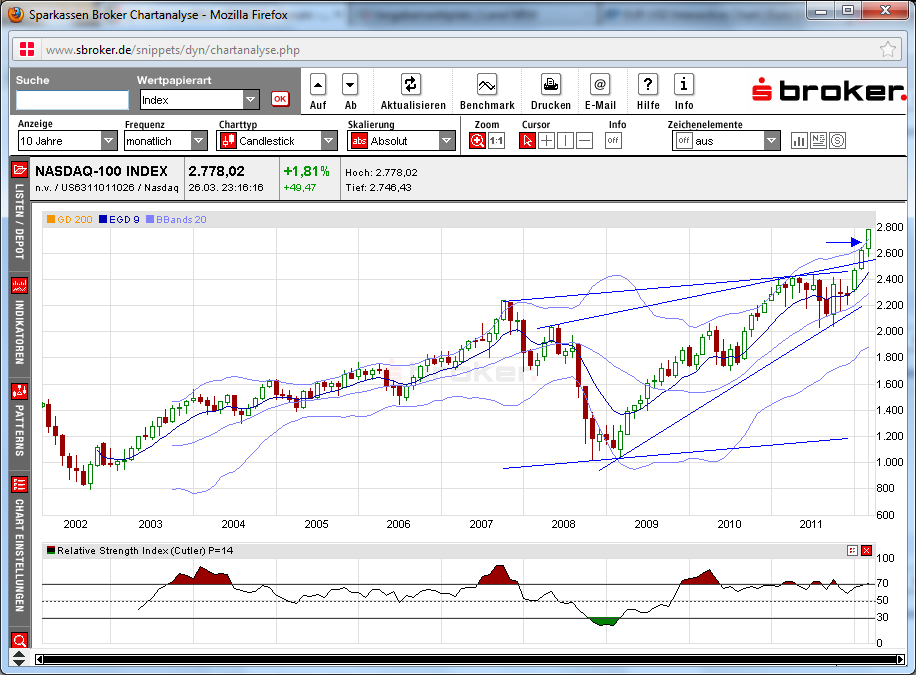Toggle the Info off switch
Screen dimensions: 916x675
[x=613, y=141]
